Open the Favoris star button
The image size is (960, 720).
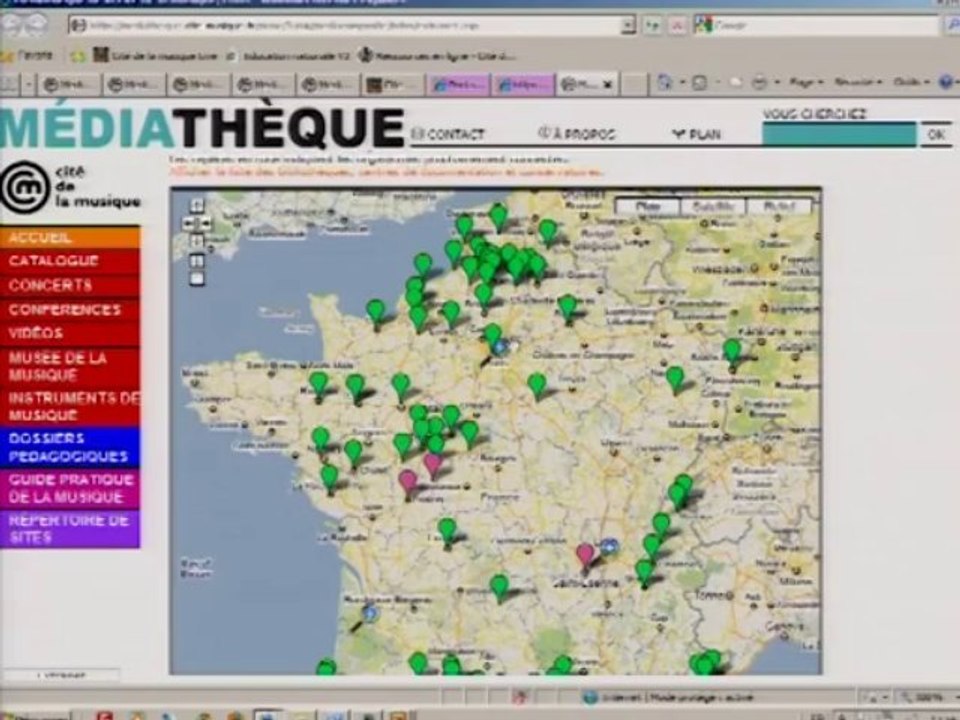[28, 56]
